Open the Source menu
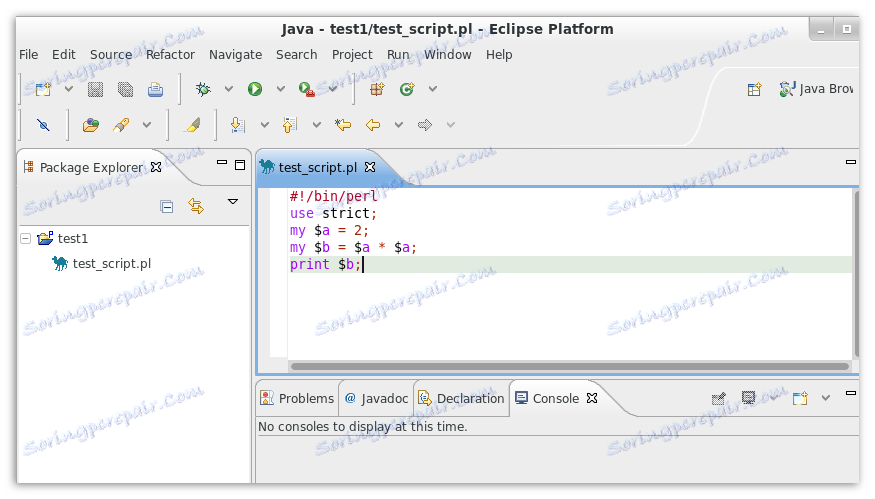875x499 pixels. [111, 55]
